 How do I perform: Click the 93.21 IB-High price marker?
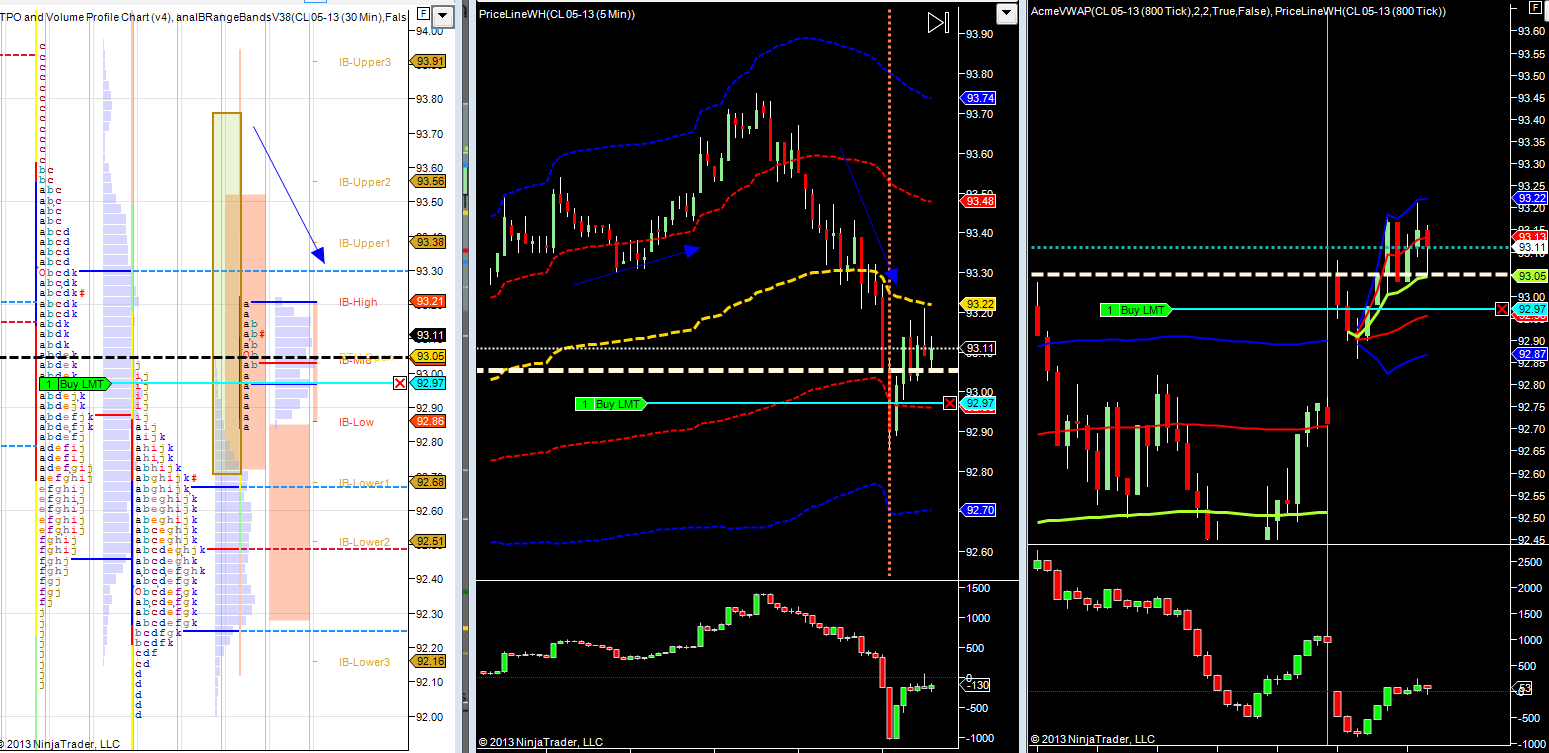coord(430,301)
